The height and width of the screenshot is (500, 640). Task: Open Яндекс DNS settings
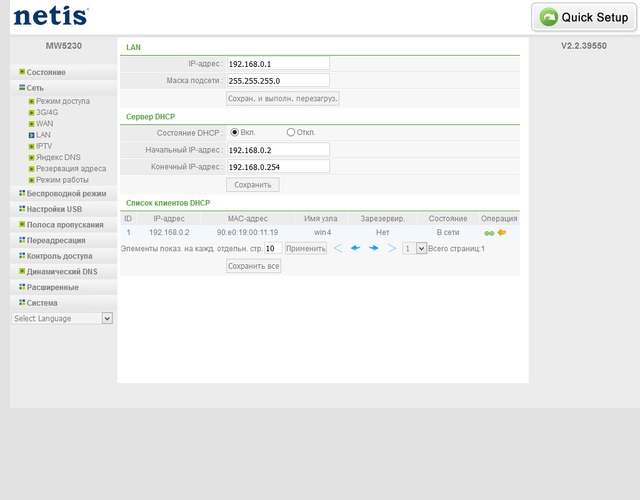click(58, 157)
